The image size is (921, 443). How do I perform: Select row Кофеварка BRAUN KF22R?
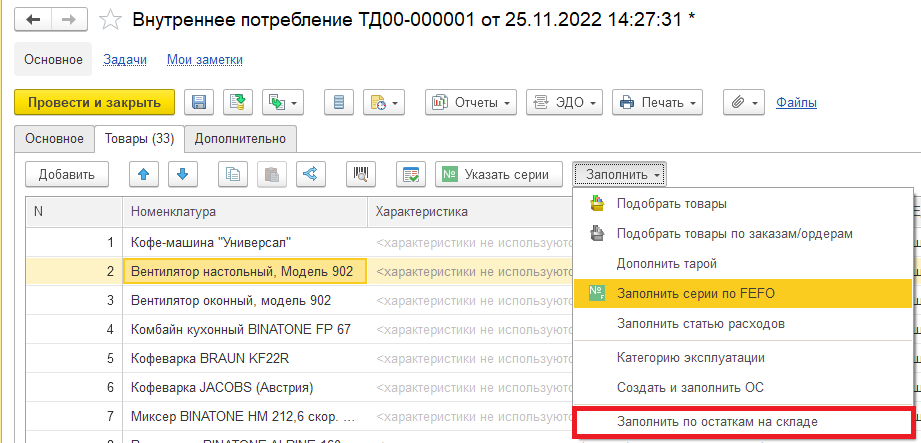(246, 358)
